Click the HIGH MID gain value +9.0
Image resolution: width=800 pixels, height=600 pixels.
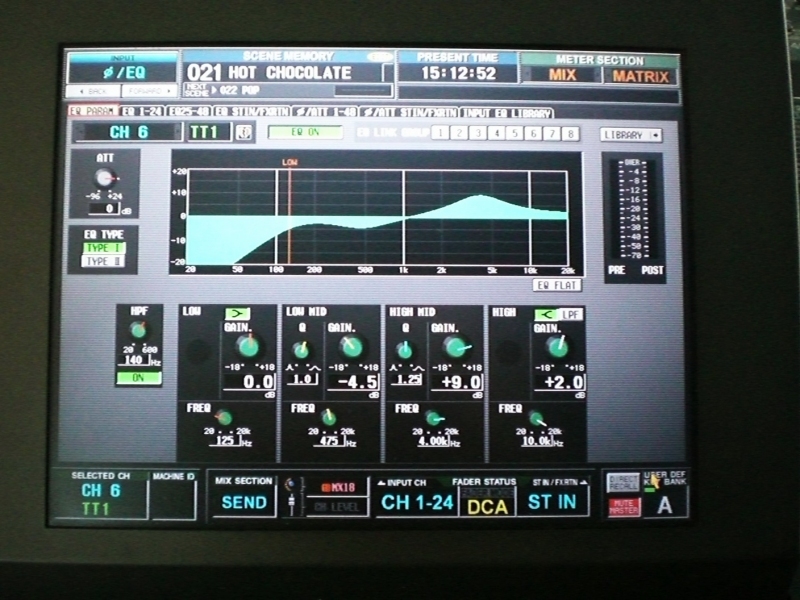pyautogui.click(x=457, y=382)
